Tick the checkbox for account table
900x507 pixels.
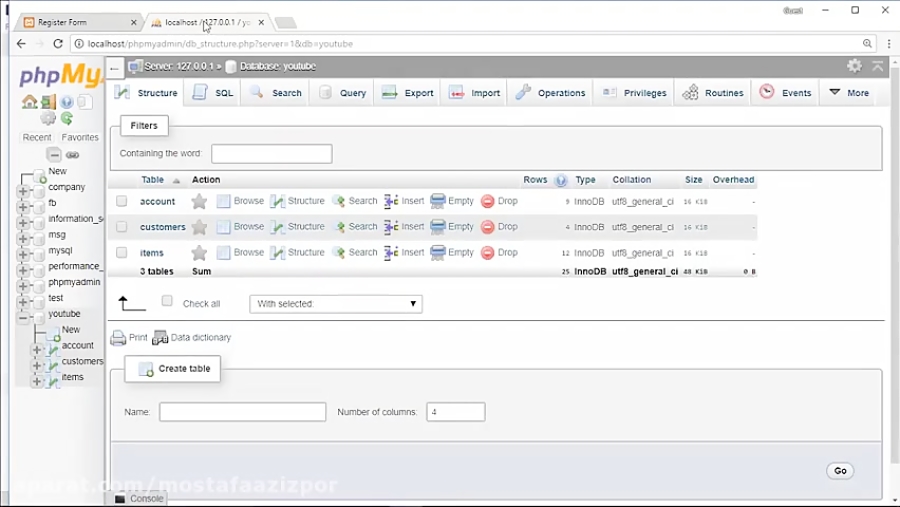tap(122, 202)
